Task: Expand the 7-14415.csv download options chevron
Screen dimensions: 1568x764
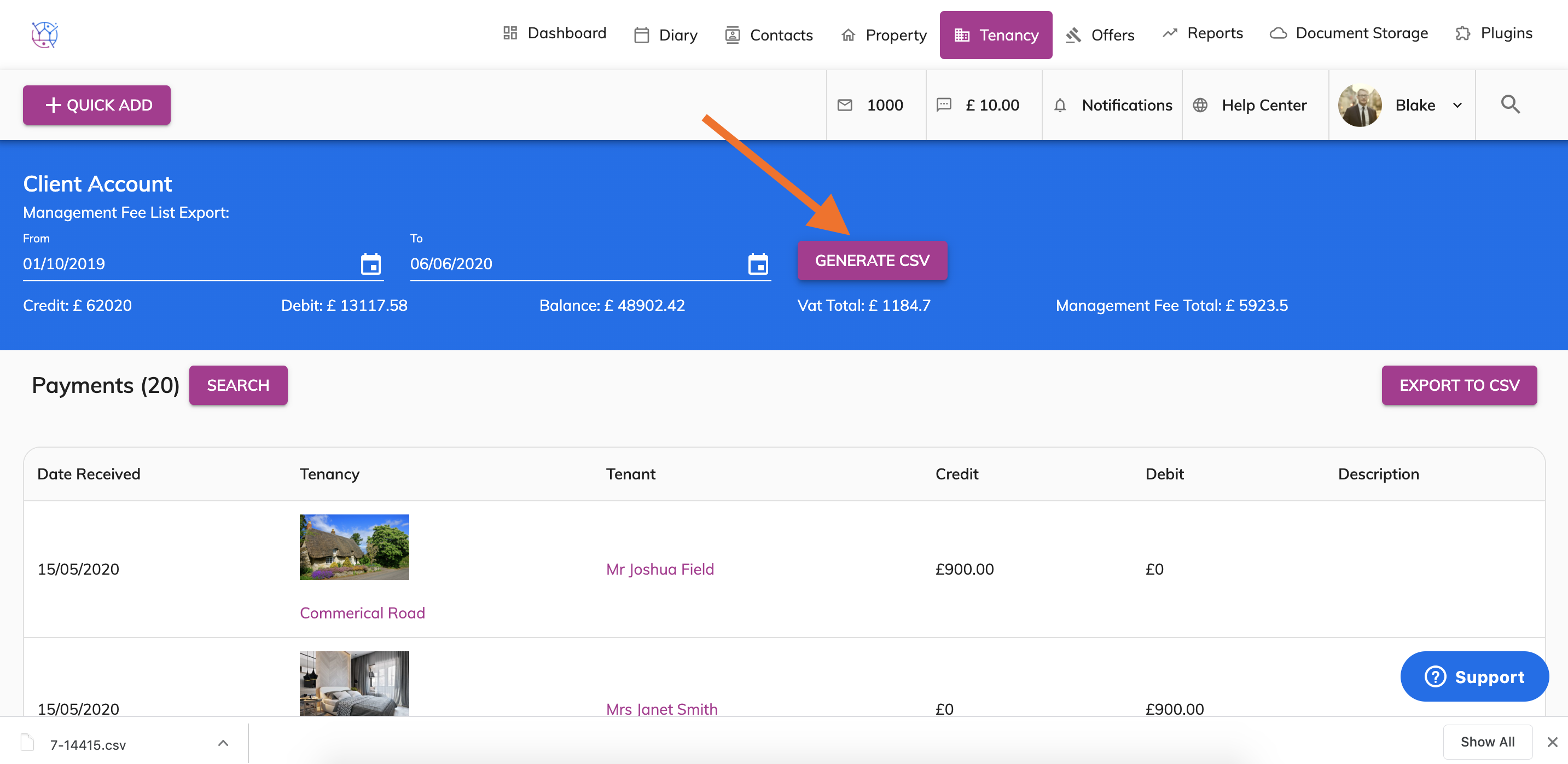Action: [223, 743]
